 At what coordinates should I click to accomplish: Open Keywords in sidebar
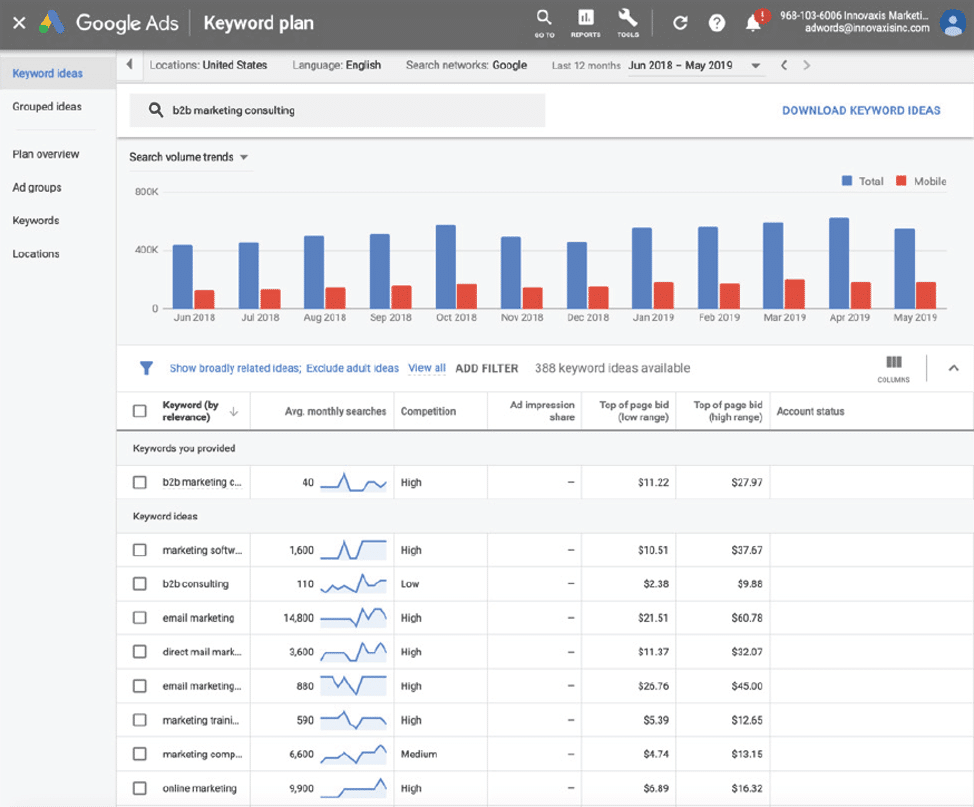36,221
